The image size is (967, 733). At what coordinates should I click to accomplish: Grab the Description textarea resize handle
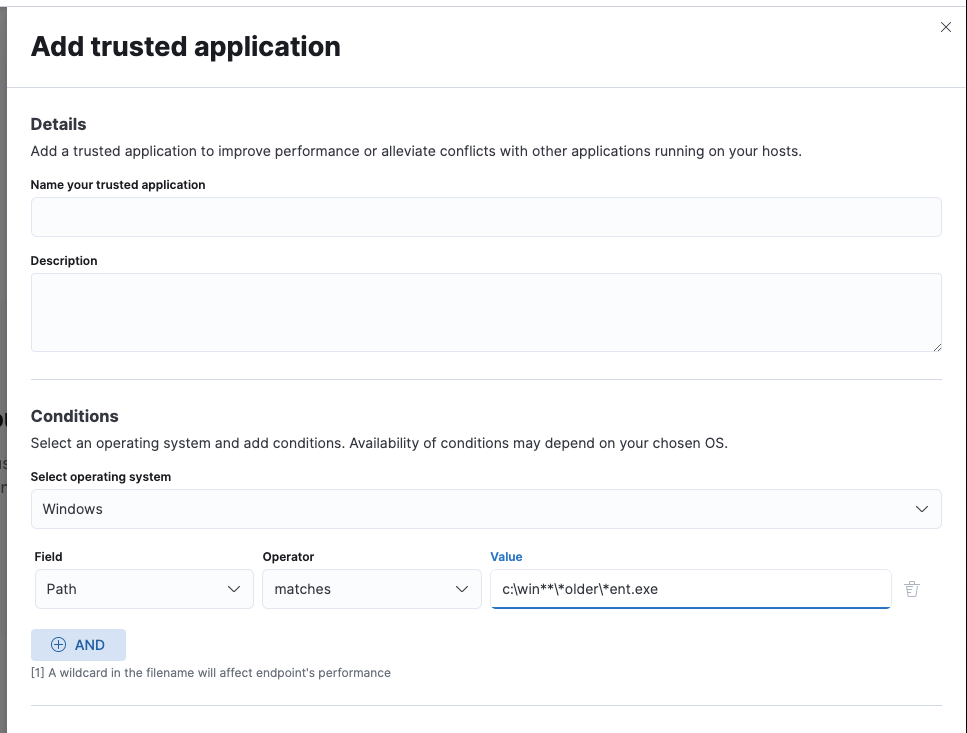point(937,347)
